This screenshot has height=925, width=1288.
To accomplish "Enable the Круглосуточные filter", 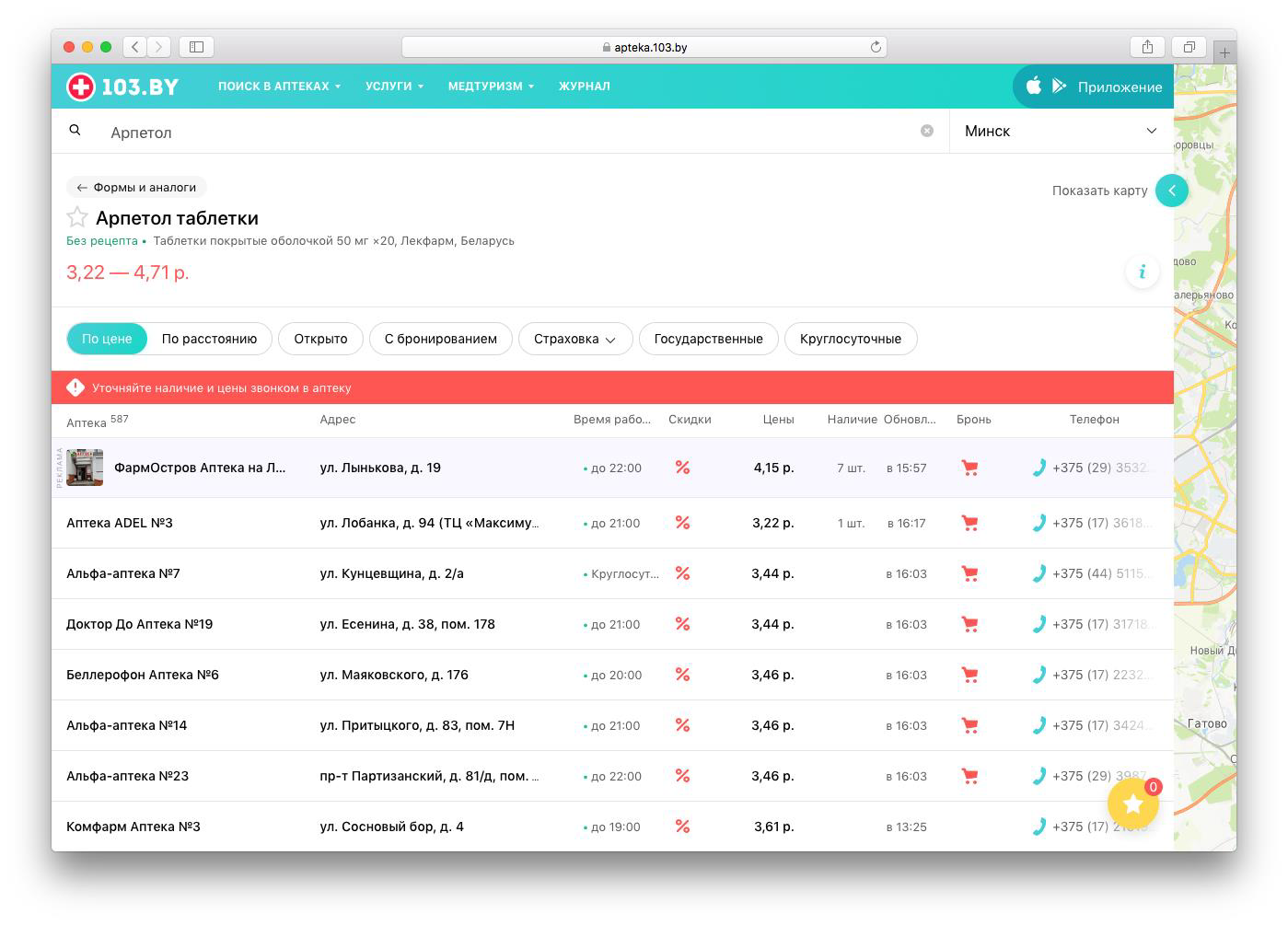I will coord(850,339).
